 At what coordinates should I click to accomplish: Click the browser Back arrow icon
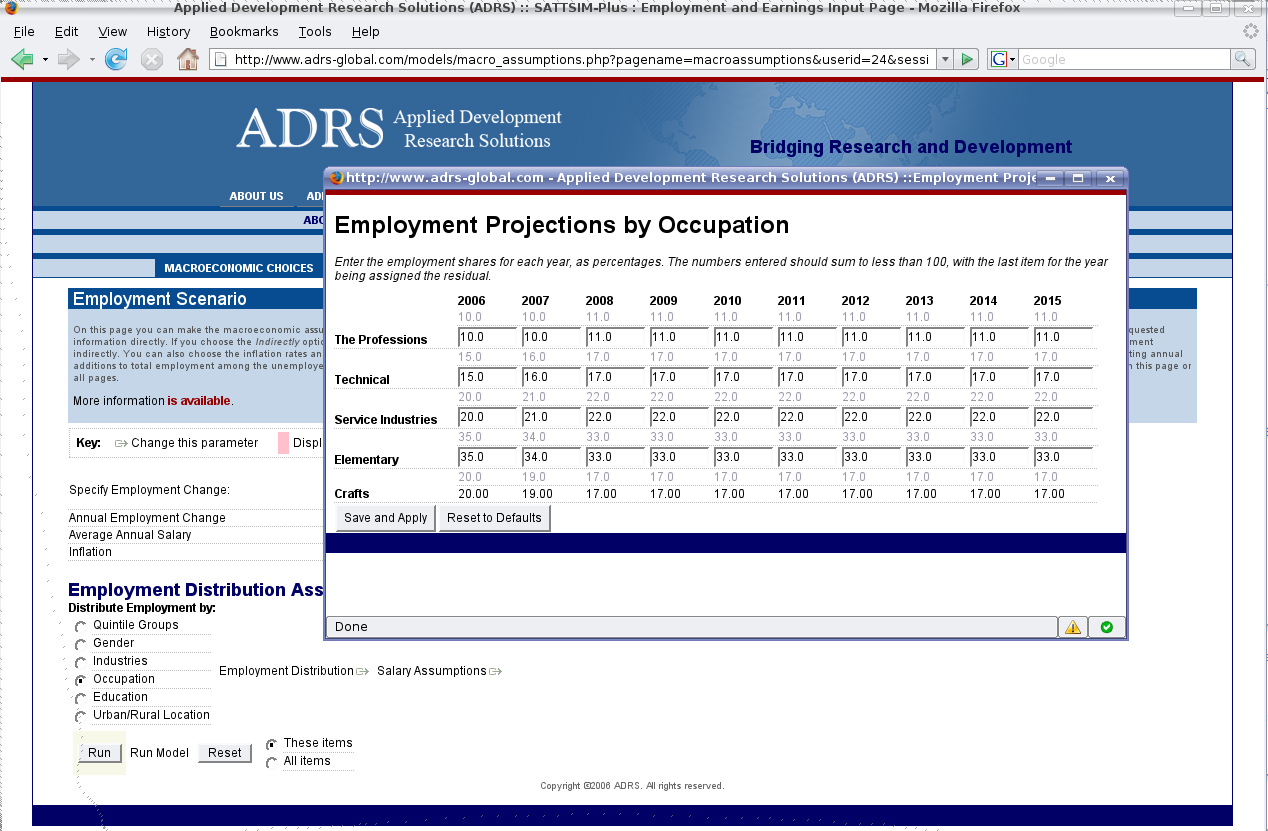point(22,60)
